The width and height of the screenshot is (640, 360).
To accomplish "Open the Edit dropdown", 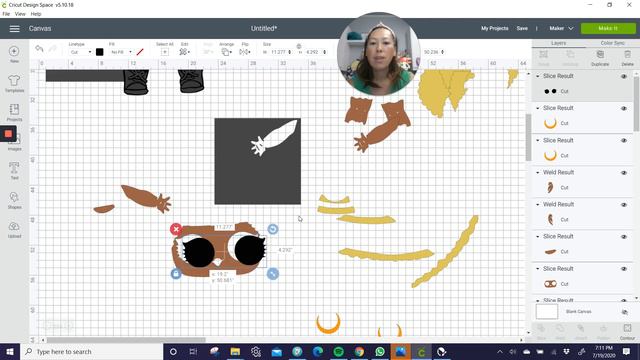I will (184, 52).
